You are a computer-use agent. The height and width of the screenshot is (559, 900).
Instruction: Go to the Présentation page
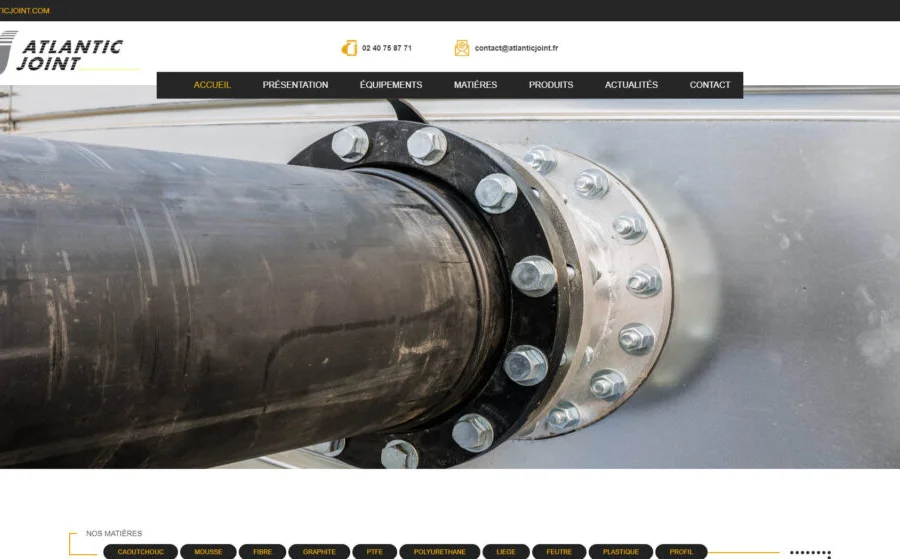click(x=295, y=85)
